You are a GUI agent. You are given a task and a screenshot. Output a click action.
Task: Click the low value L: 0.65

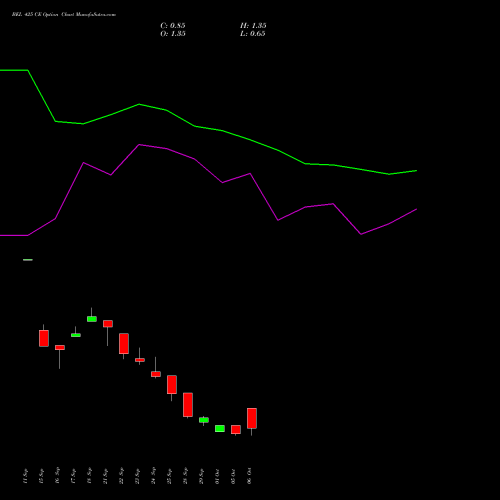tap(253, 34)
